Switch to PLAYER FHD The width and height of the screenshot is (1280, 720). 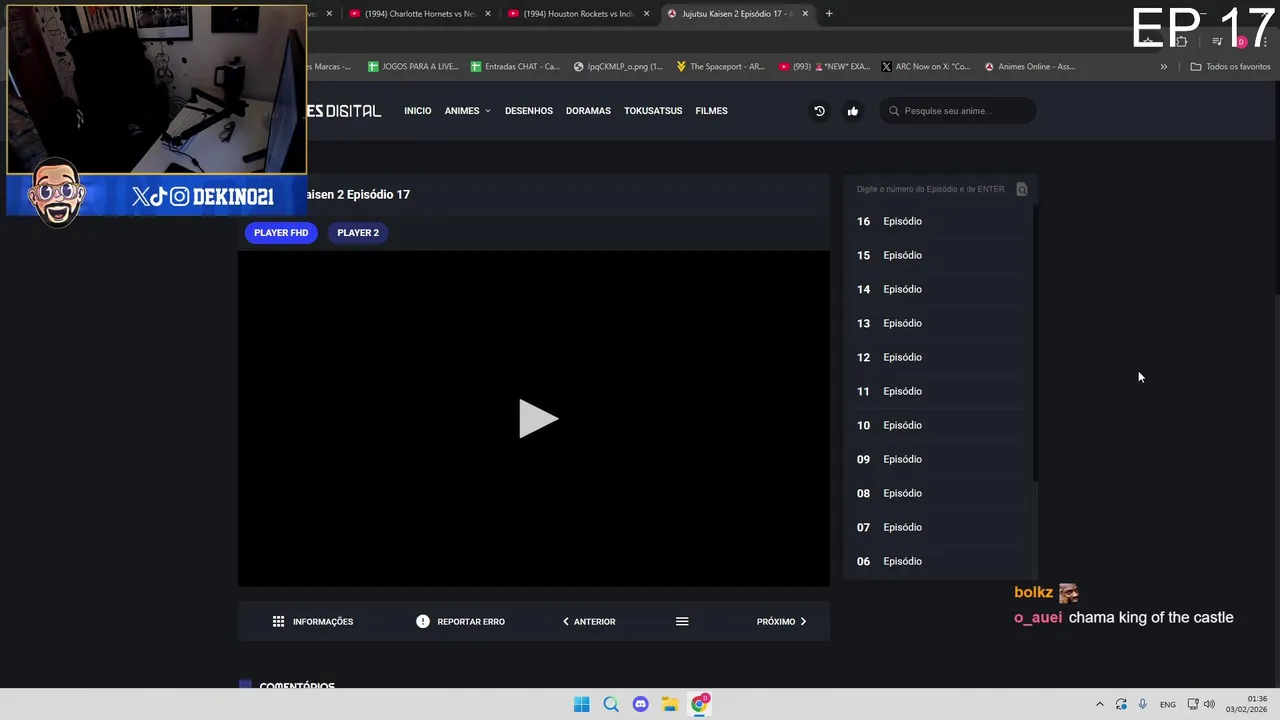[281, 233]
